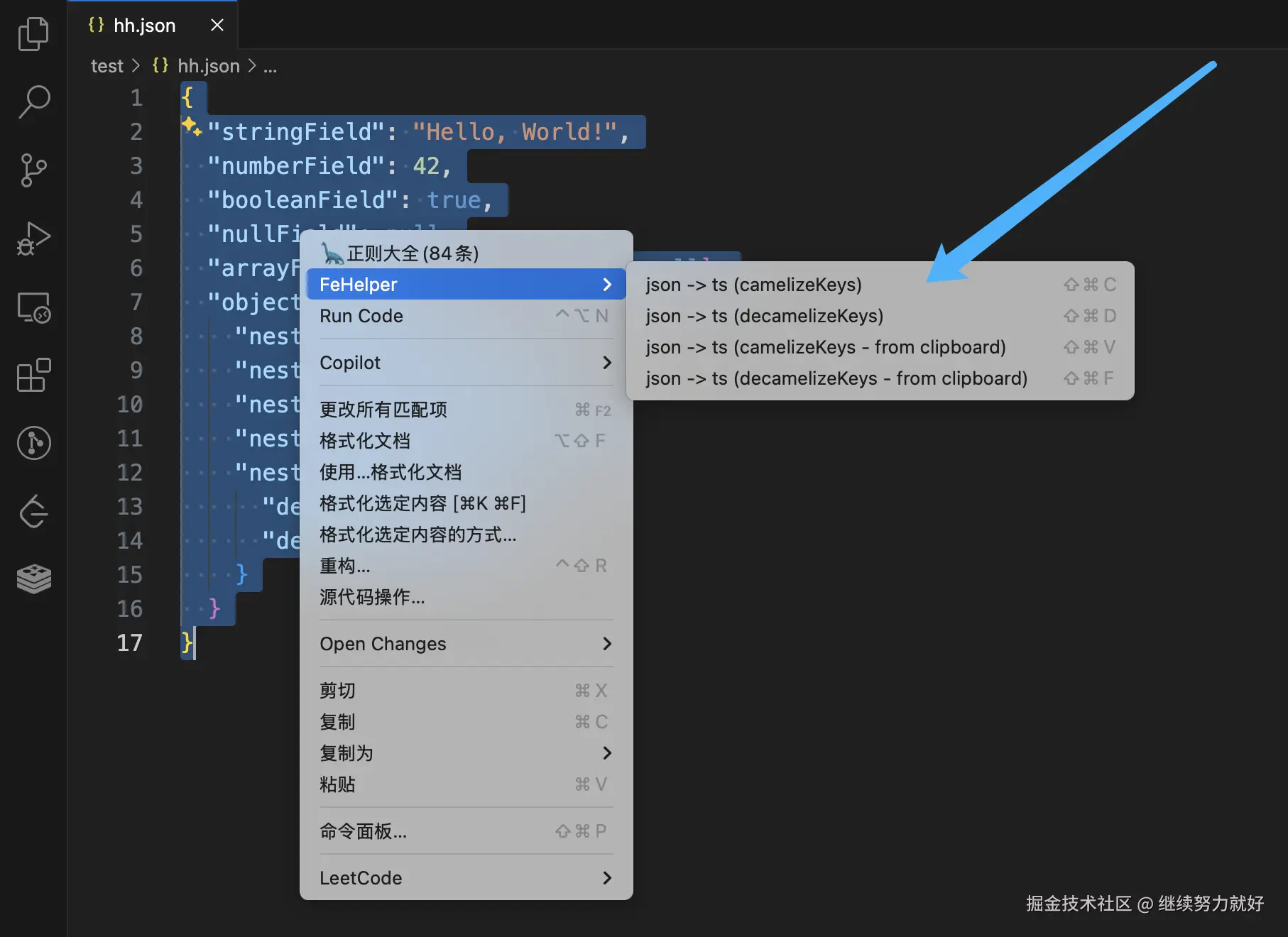
Task: Click the rotate-arrow icon in the activity bar
Action: tap(33, 511)
